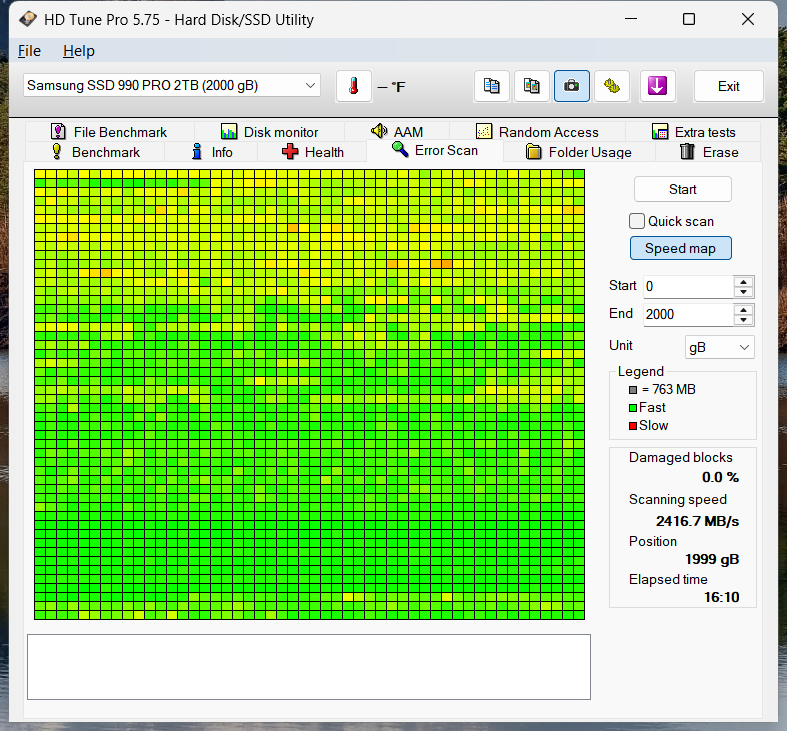
Task: Open the Folder Usage tab
Action: tap(579, 152)
